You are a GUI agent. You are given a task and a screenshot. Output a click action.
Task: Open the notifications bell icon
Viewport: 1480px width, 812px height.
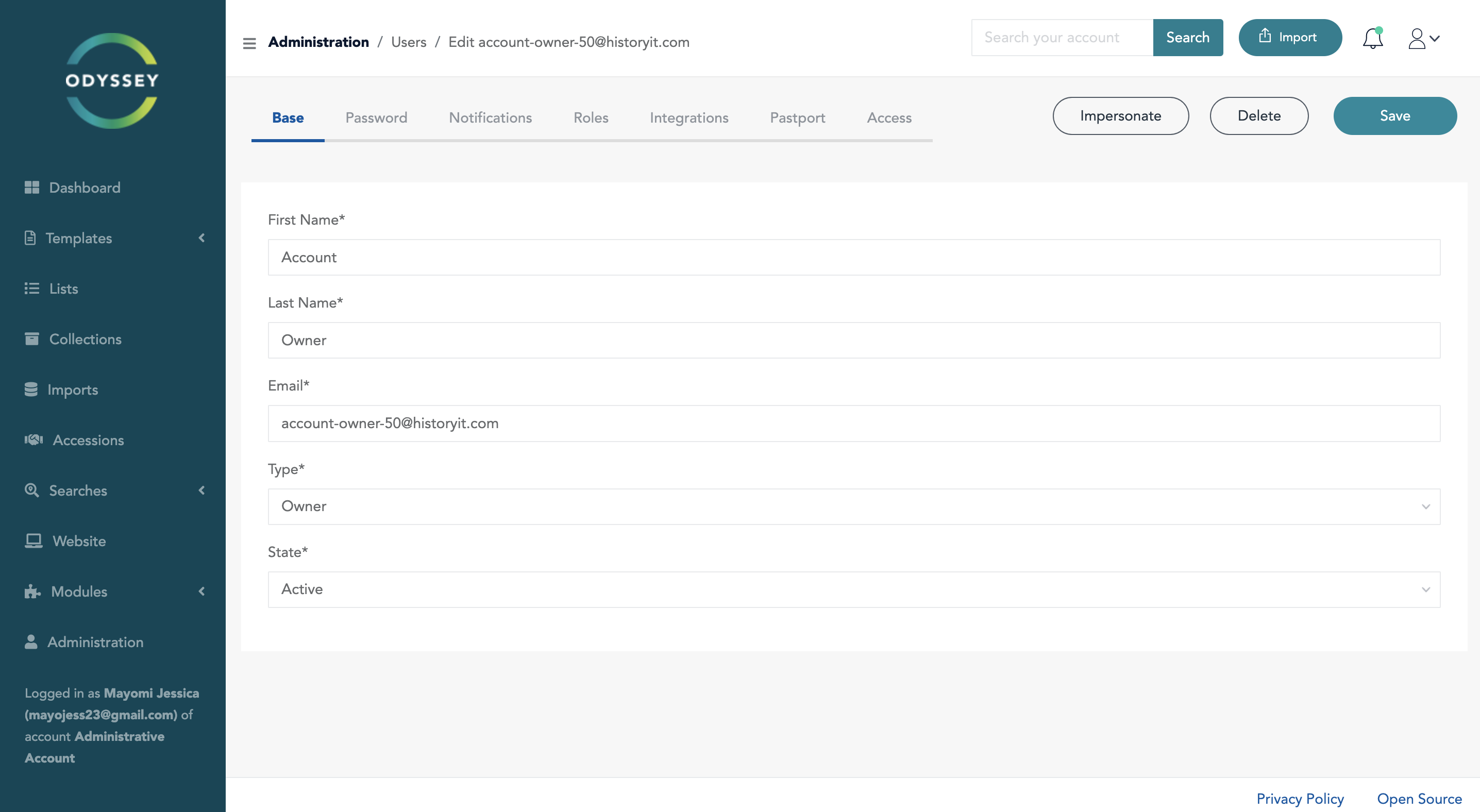click(1373, 39)
